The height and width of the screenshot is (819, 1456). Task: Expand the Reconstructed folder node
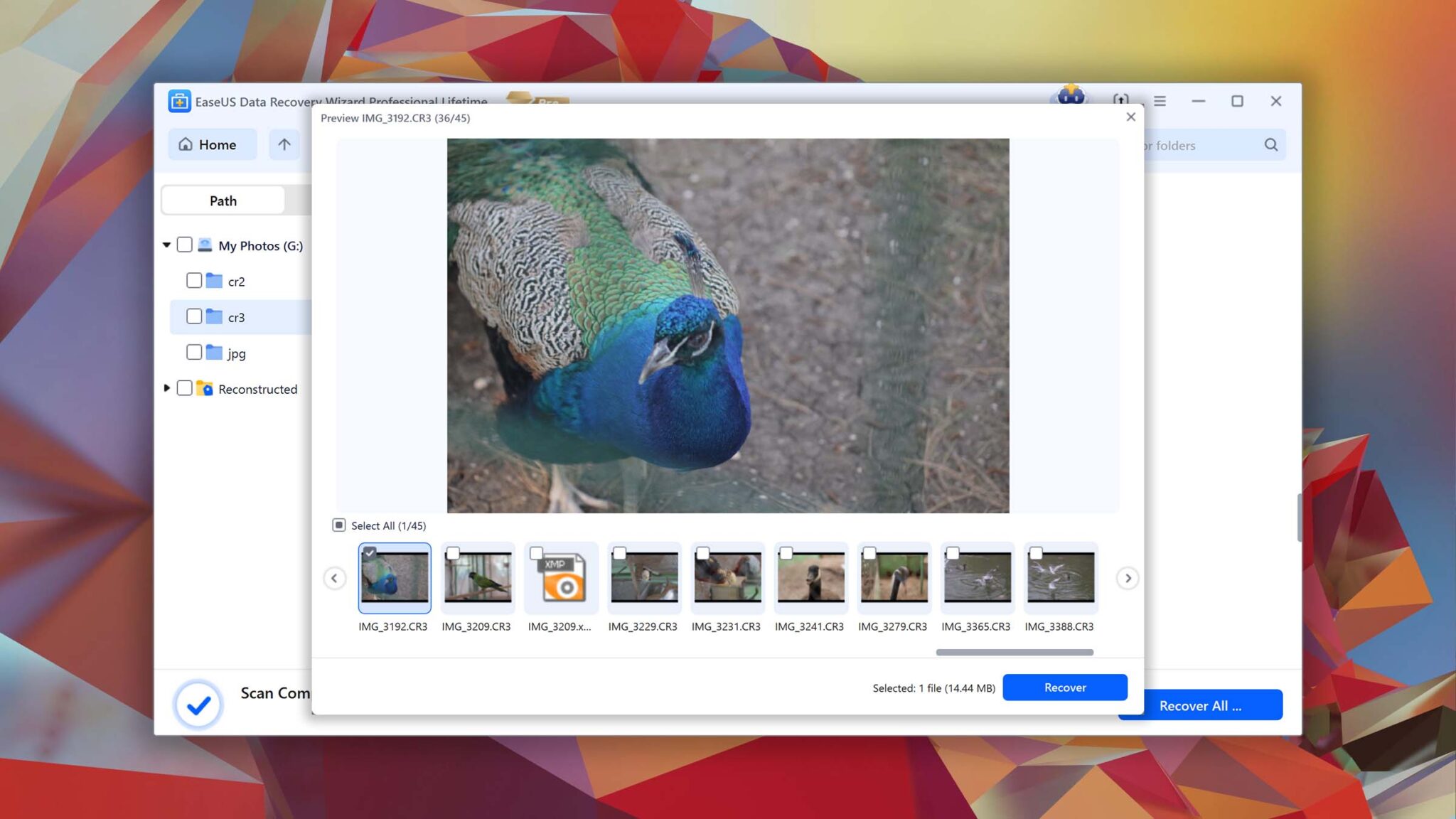pyautogui.click(x=166, y=388)
